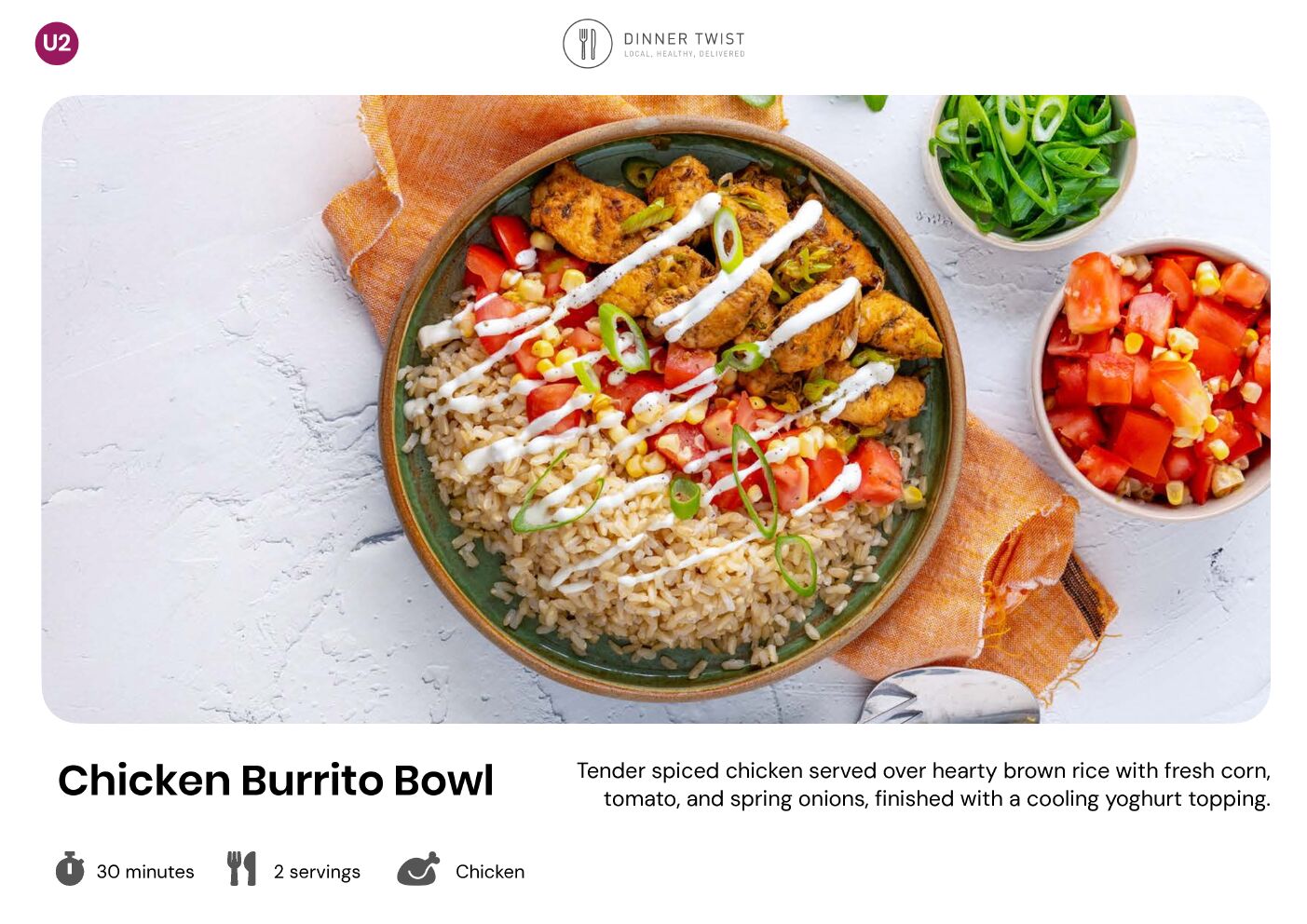This screenshot has height=924, width=1307.
Task: Click the bowl of sliced spring onions
Action: (x=1029, y=168)
